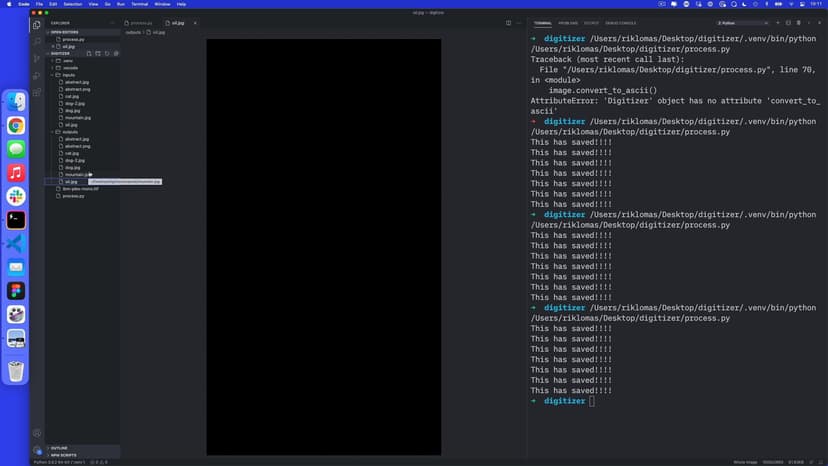Open the terminal shell selector dropdown
Image resolution: width=828 pixels, height=466 pixels.
pos(742,22)
